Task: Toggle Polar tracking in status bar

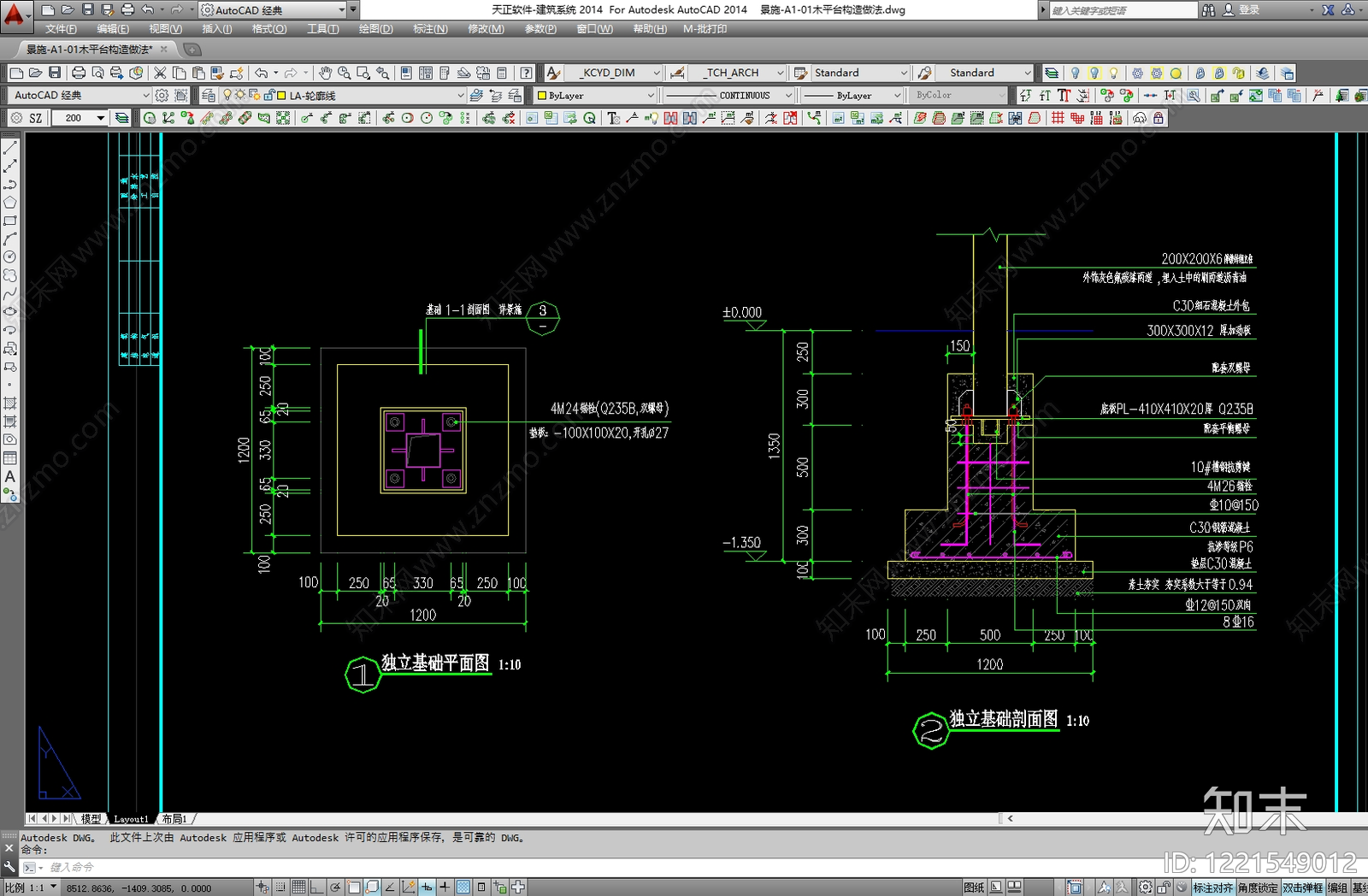Action: [x=335, y=887]
